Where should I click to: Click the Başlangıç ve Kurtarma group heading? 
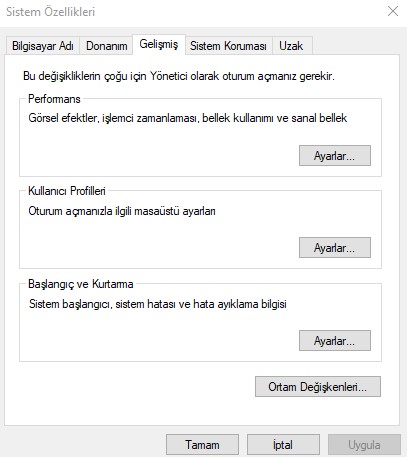pos(81,284)
